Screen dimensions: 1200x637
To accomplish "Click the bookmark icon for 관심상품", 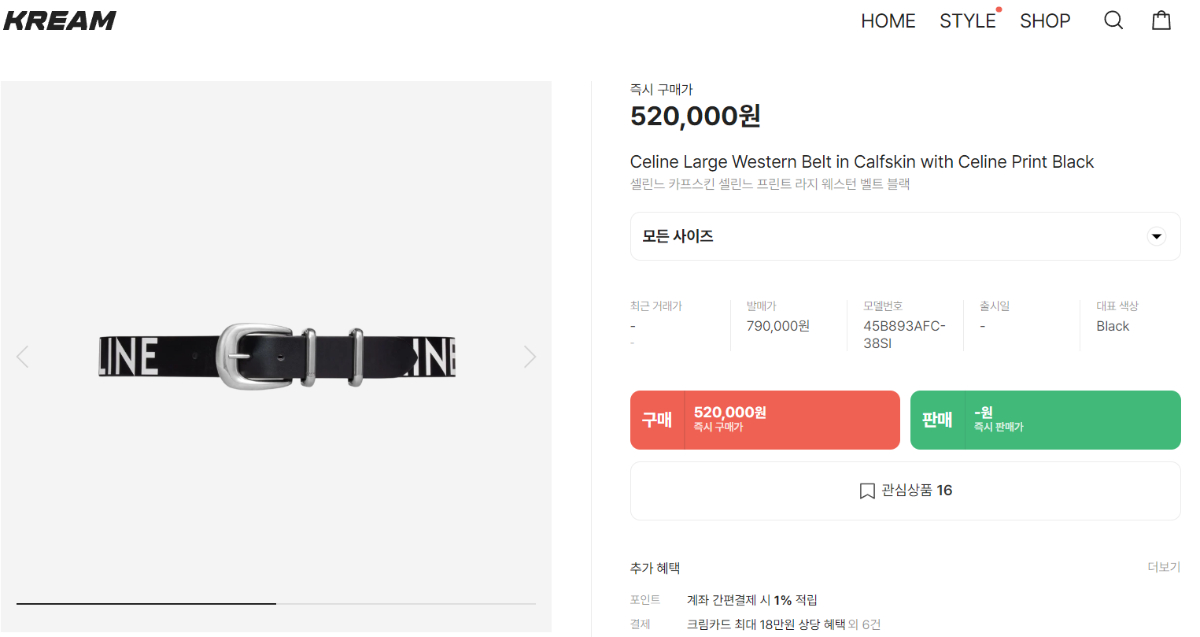I will point(867,491).
